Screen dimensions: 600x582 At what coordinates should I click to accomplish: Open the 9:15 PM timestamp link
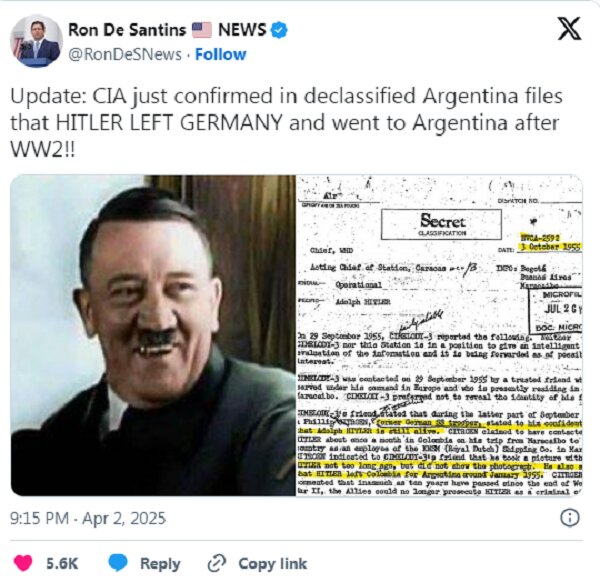39,518
